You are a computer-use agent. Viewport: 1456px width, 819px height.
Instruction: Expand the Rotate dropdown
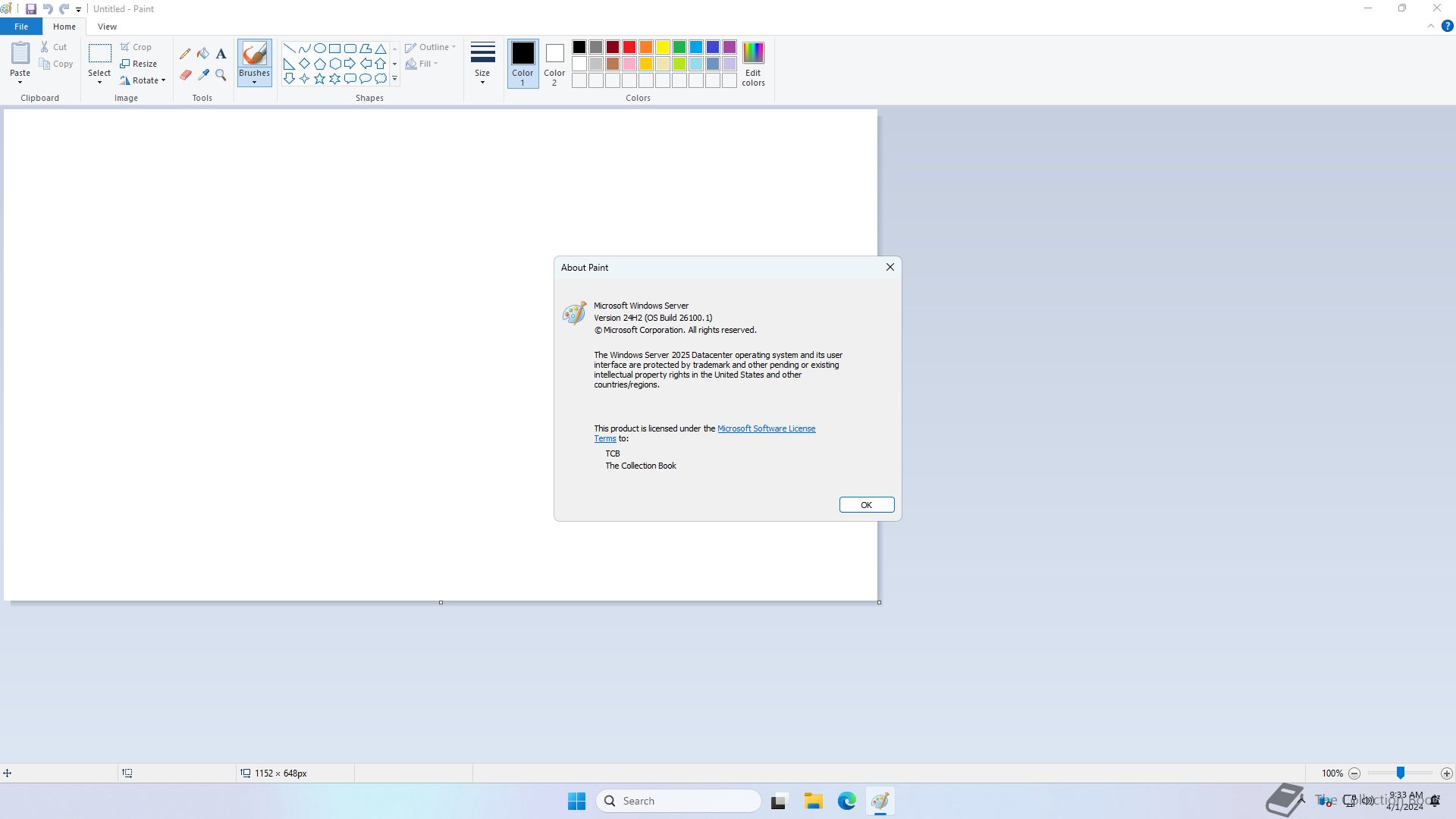click(x=144, y=80)
